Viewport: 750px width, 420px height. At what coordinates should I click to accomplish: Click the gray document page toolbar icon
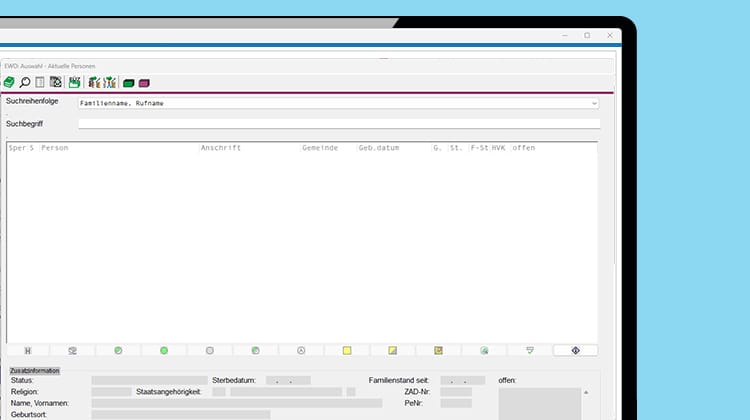tap(40, 82)
